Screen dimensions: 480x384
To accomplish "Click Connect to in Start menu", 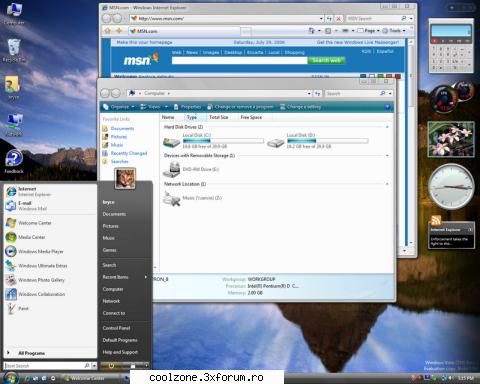I will tap(114, 313).
